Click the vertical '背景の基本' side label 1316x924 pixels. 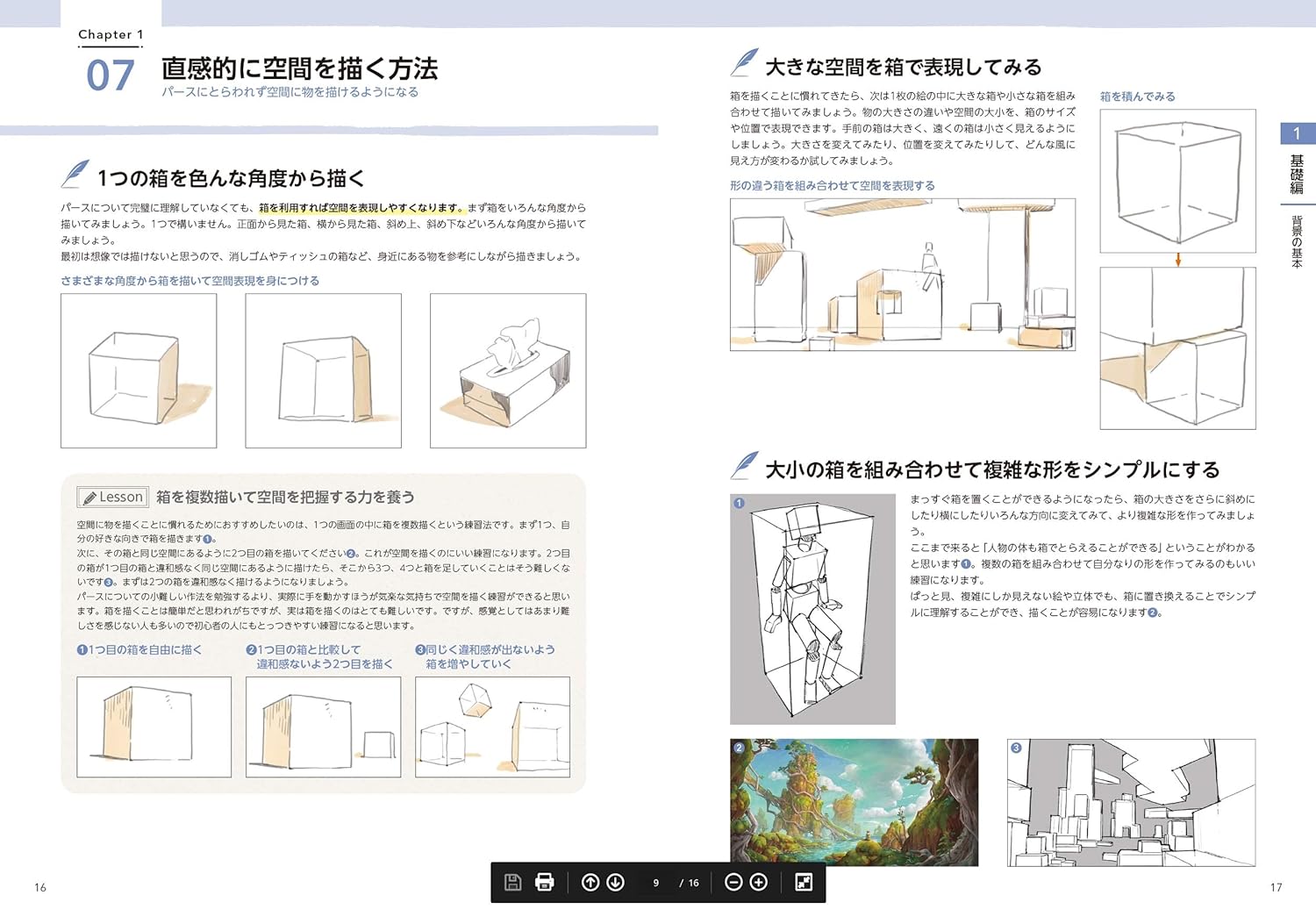[1297, 241]
